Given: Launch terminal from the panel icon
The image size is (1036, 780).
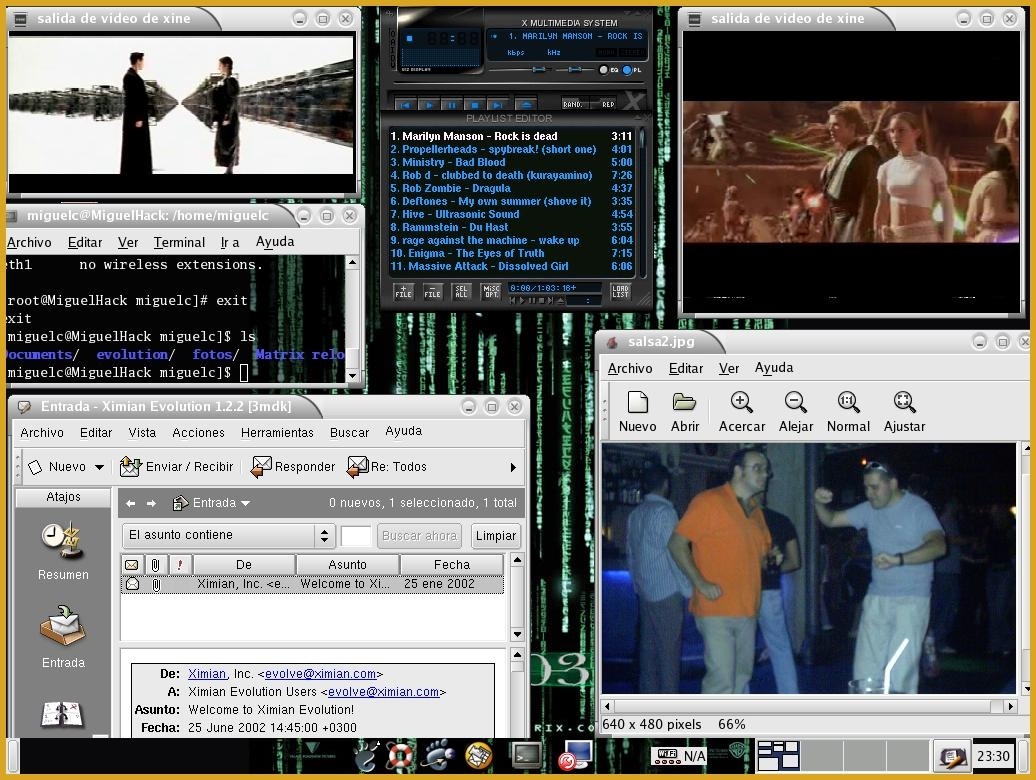Looking at the screenshot, I should 527,756.
